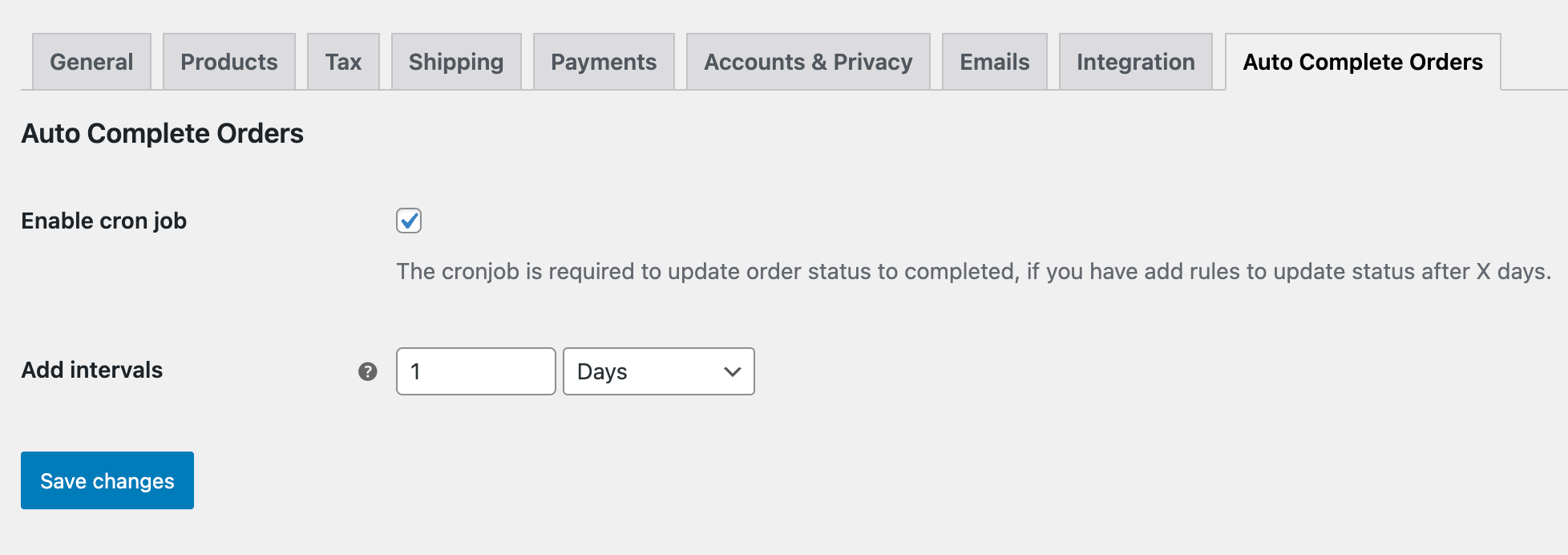Save the Auto Complete Orders settings

(107, 480)
